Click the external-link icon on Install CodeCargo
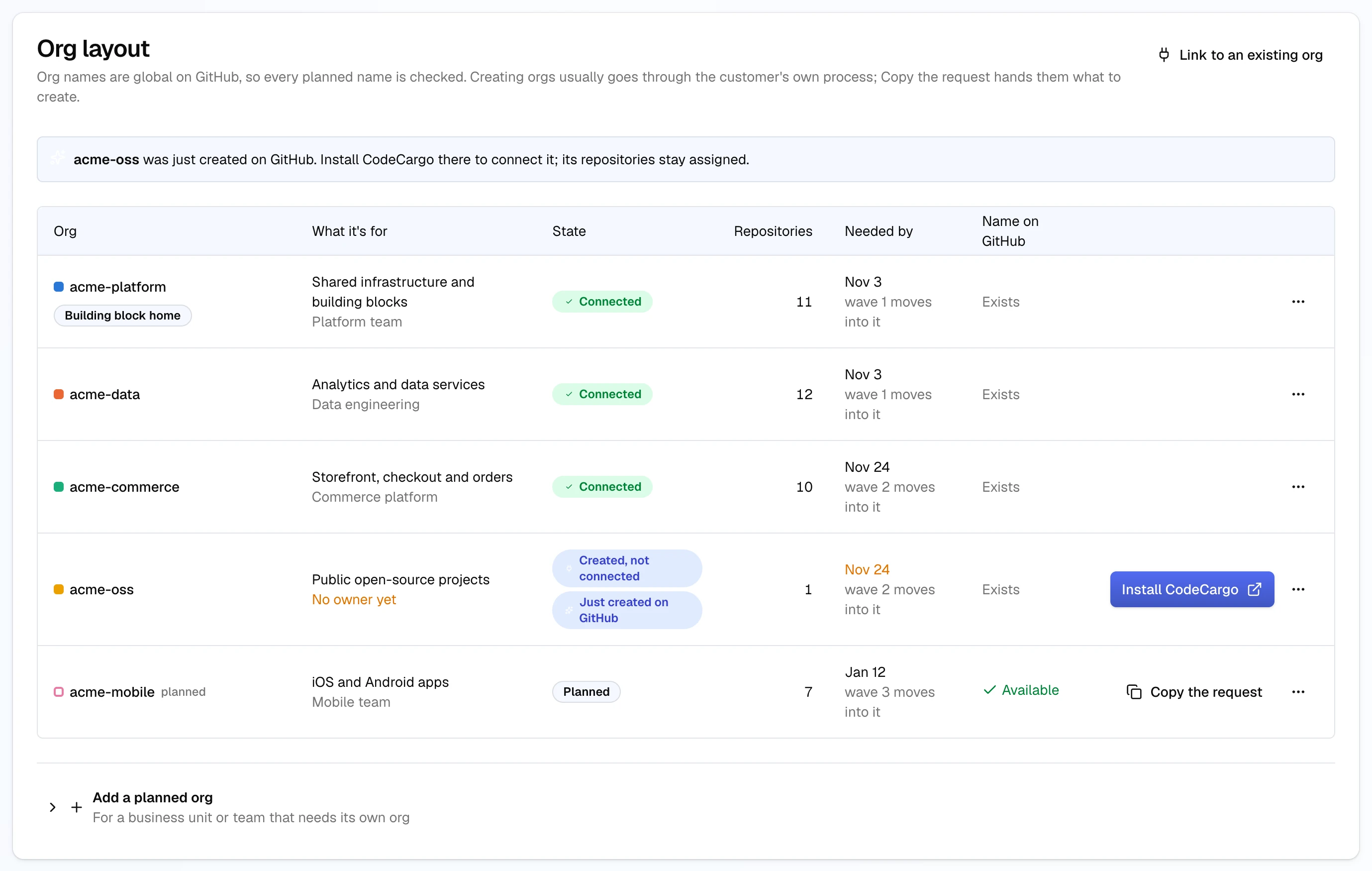Image resolution: width=1372 pixels, height=871 pixels. coord(1254,589)
